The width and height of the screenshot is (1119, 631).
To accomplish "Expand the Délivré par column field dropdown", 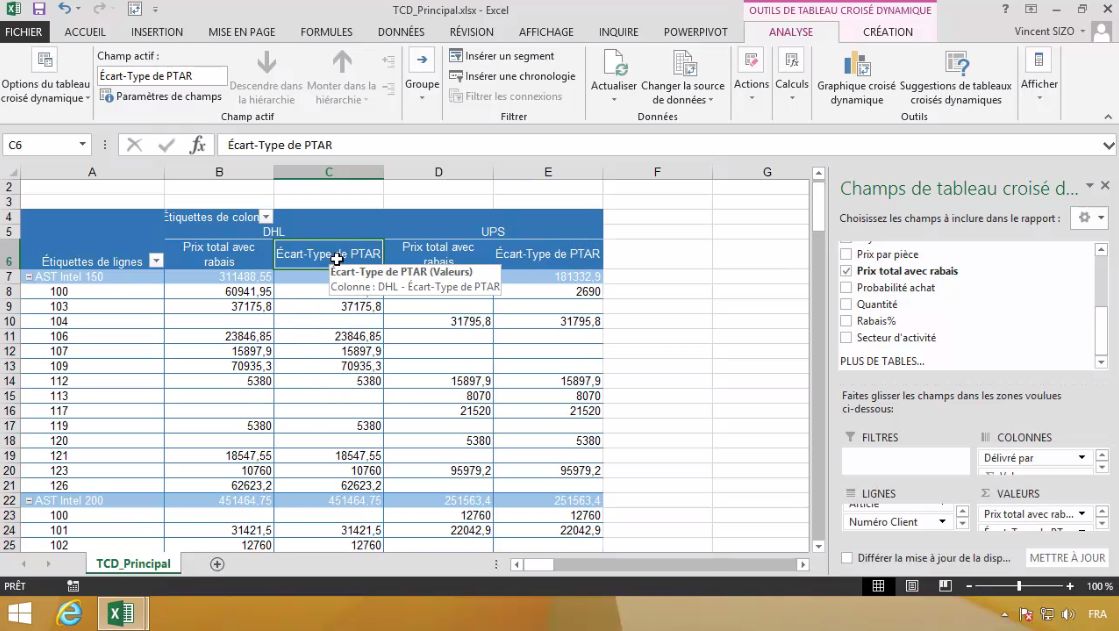I will pos(1081,457).
